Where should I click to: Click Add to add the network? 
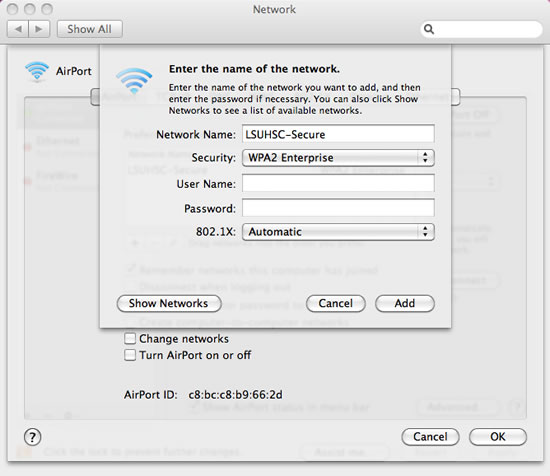click(x=405, y=303)
